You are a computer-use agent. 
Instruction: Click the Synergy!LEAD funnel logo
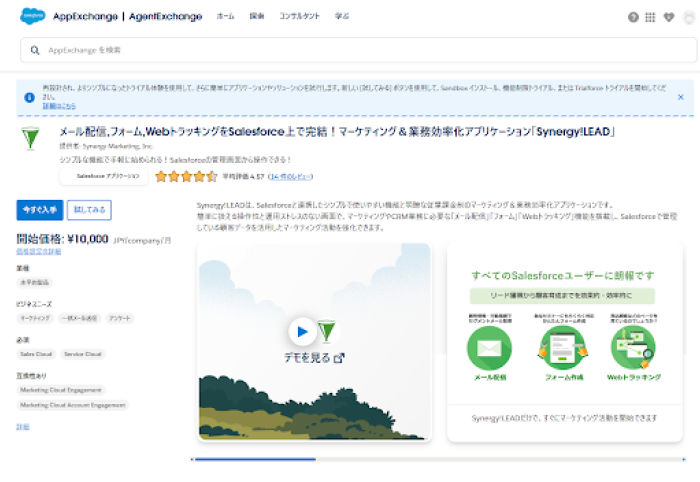pyautogui.click(x=30, y=138)
